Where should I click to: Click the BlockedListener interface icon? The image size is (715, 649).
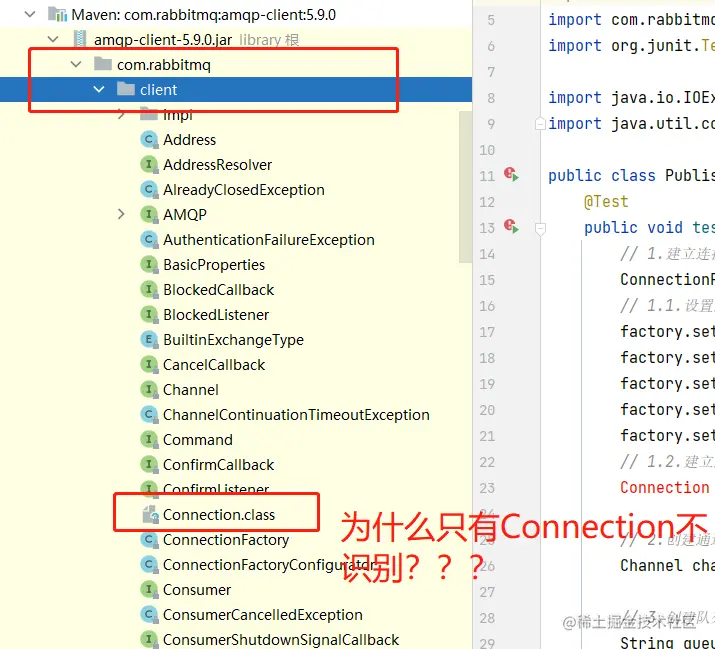(x=149, y=314)
